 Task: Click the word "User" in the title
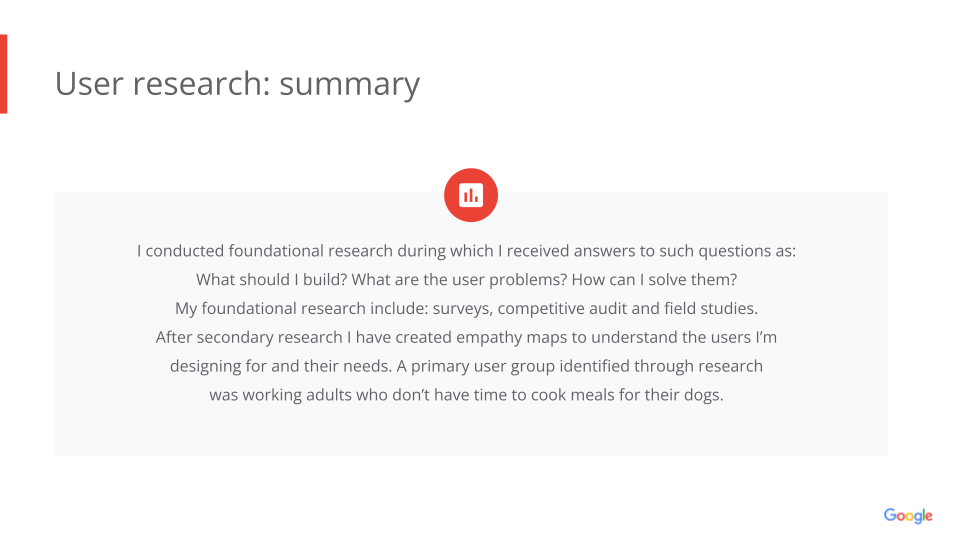[89, 83]
